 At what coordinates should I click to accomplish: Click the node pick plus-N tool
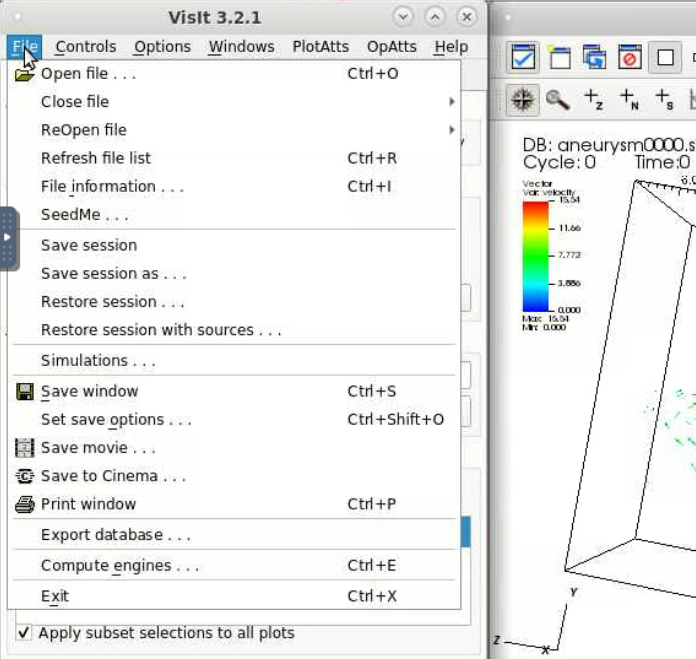(x=629, y=99)
